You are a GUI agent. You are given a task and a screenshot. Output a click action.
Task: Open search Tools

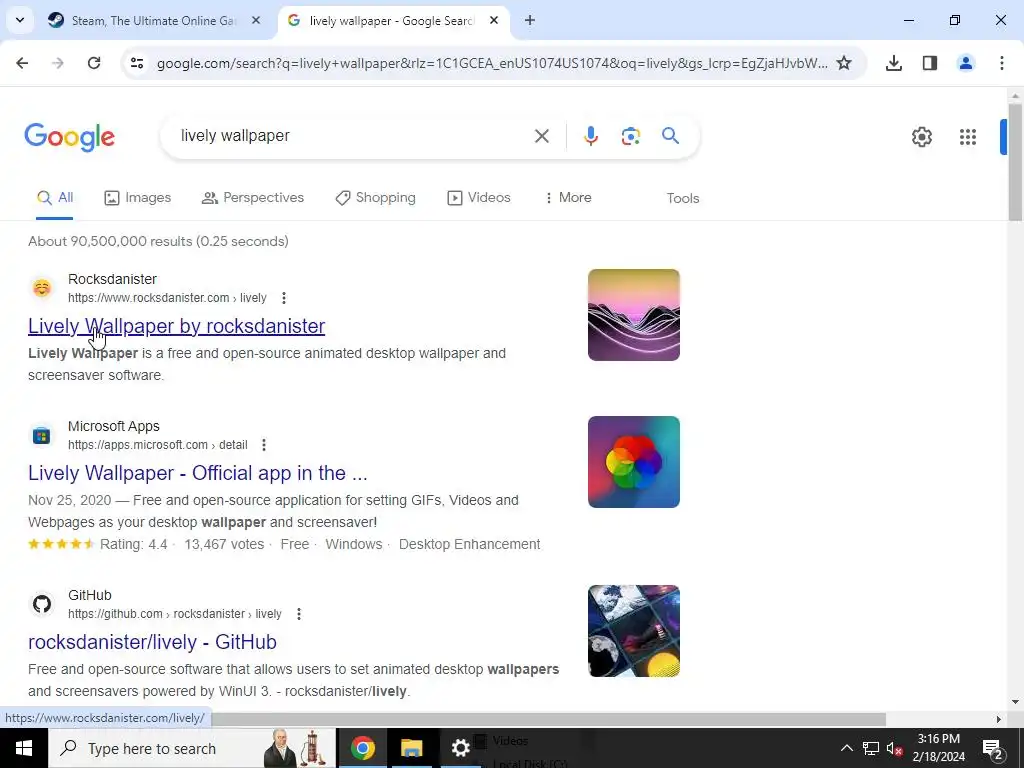[x=682, y=198]
